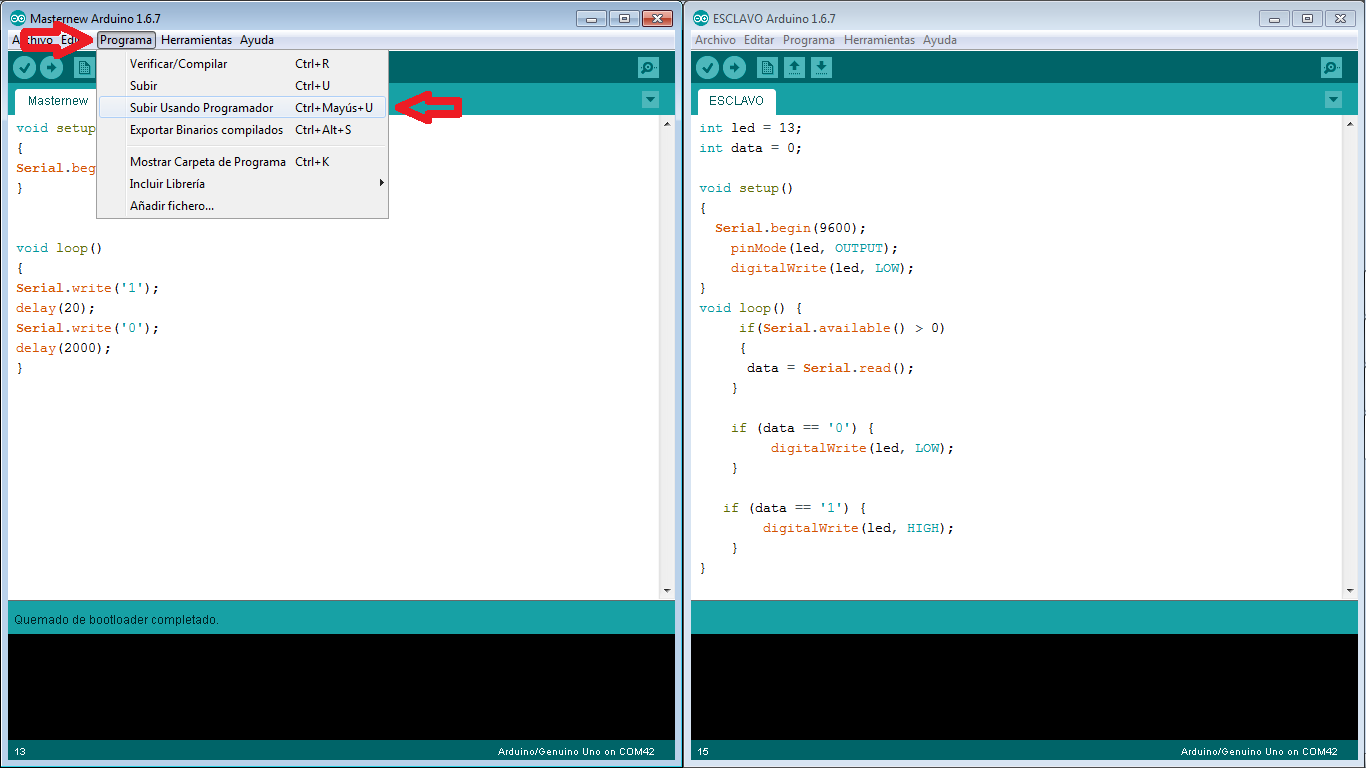The image size is (1366, 768).
Task: Click Open sketch icon in ESCLAVO window
Action: [794, 68]
